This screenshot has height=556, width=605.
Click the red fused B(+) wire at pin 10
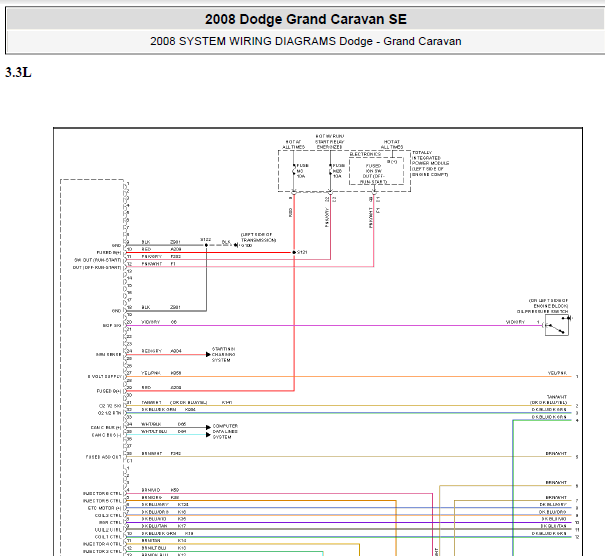[208, 253]
